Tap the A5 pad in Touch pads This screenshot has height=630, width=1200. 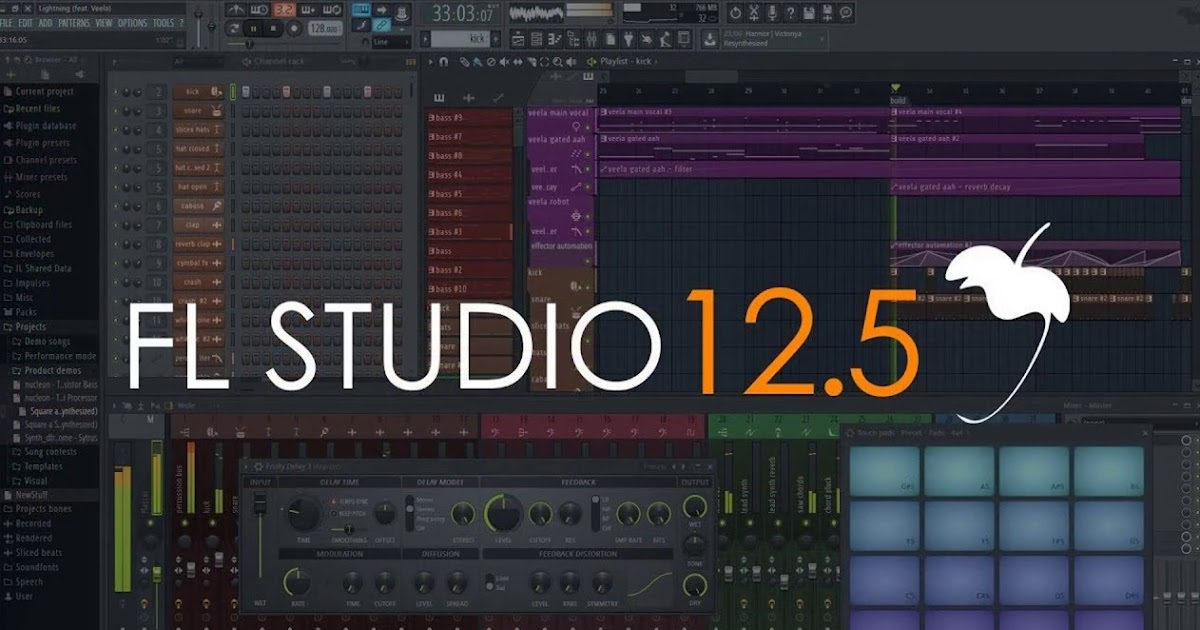coord(961,471)
